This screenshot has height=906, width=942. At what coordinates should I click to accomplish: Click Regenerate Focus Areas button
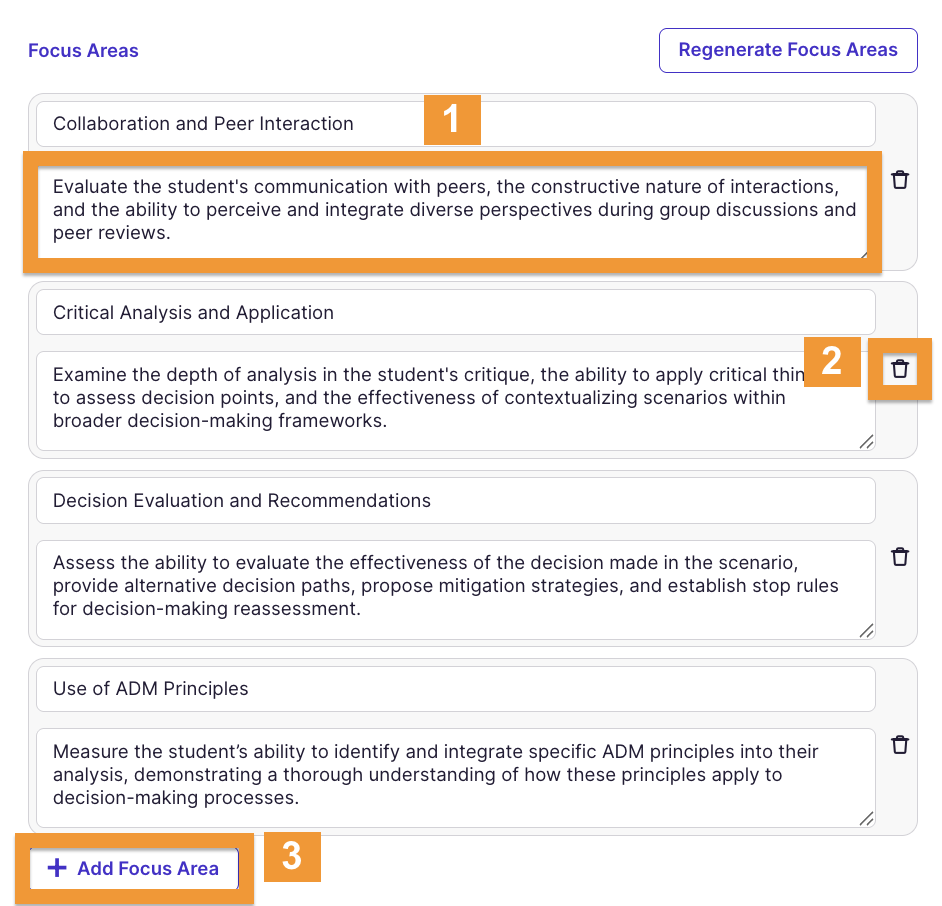tap(788, 50)
